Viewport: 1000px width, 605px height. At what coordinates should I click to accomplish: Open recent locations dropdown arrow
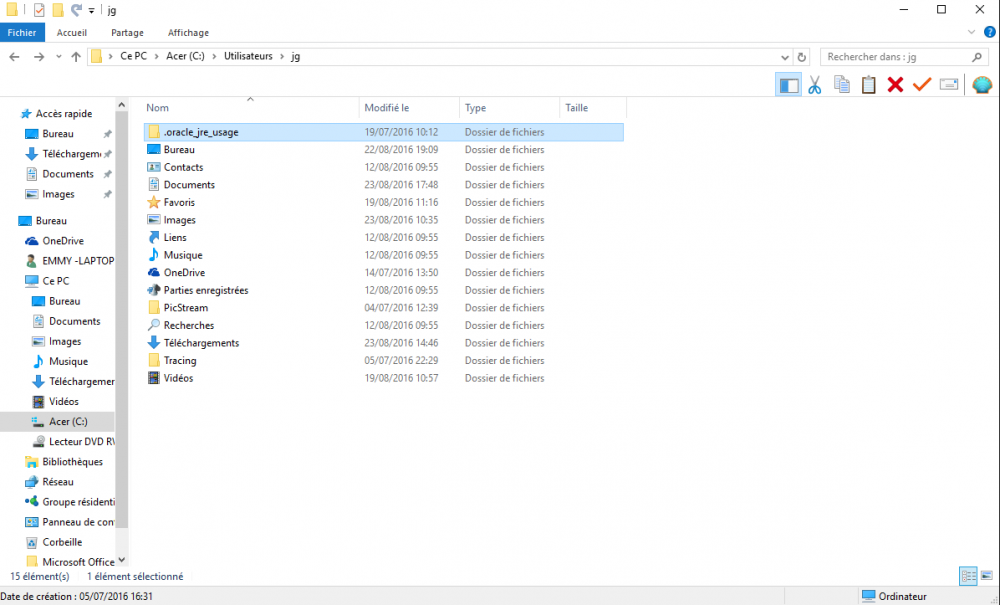59,57
